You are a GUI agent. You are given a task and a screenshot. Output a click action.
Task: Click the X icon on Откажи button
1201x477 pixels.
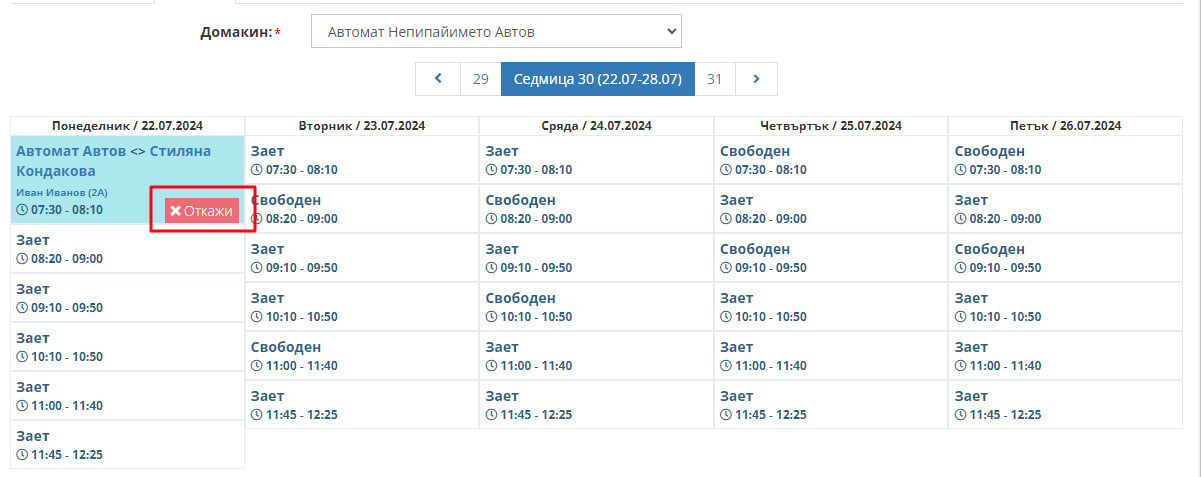pos(175,211)
